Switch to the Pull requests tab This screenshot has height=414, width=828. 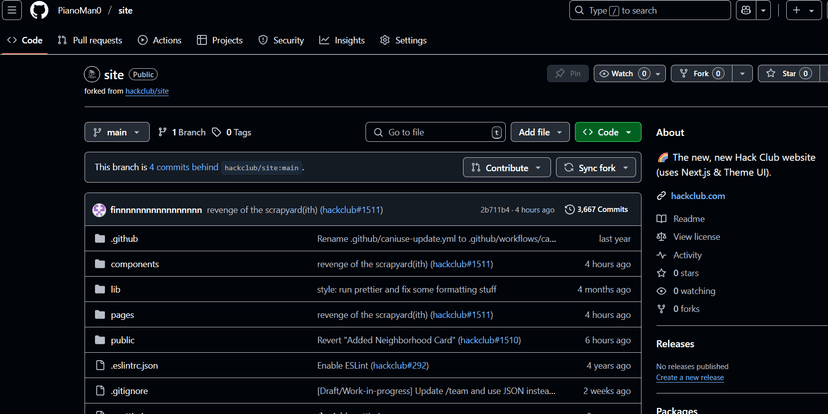pos(90,40)
